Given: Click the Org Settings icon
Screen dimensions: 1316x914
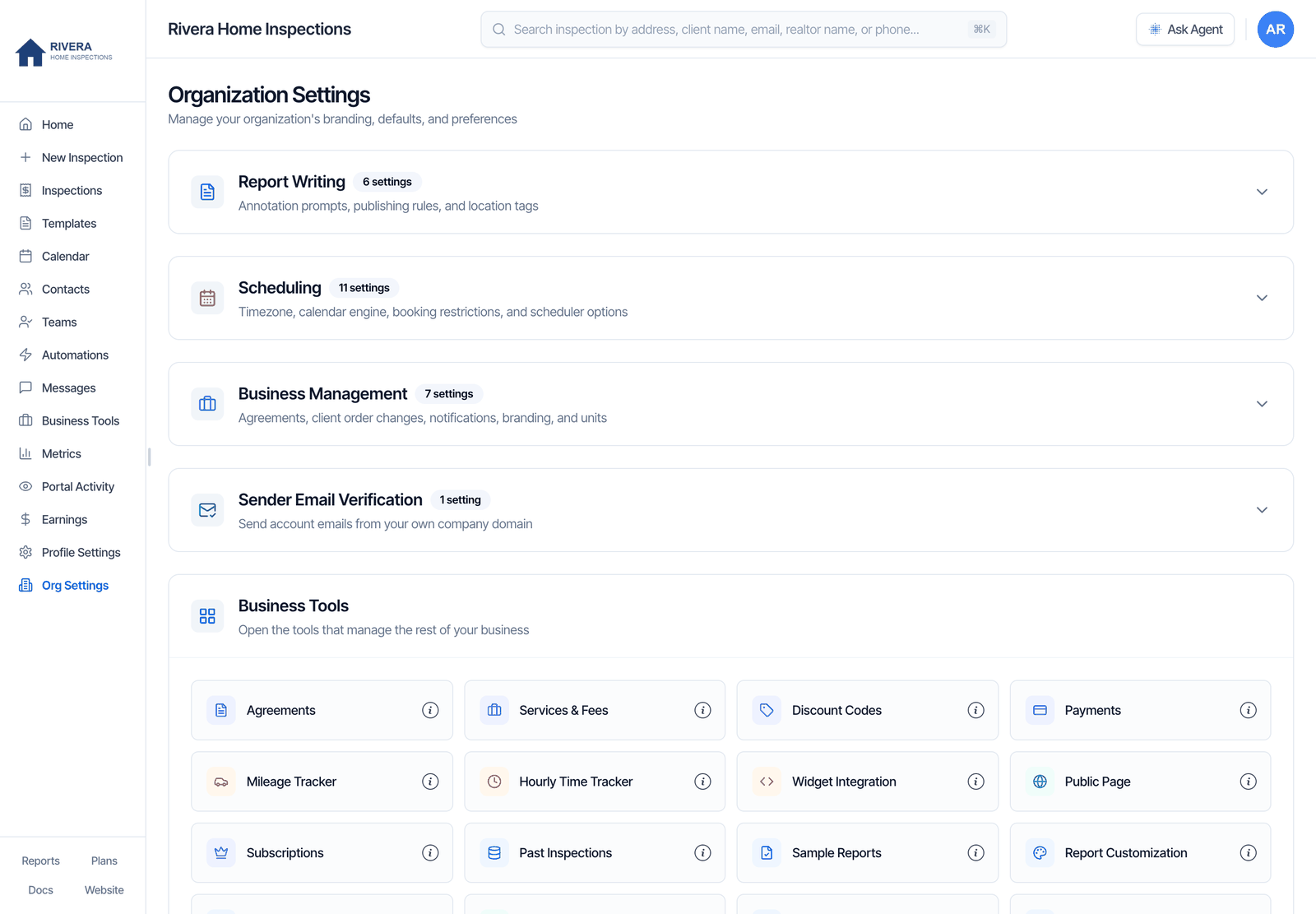Looking at the screenshot, I should coord(25,585).
